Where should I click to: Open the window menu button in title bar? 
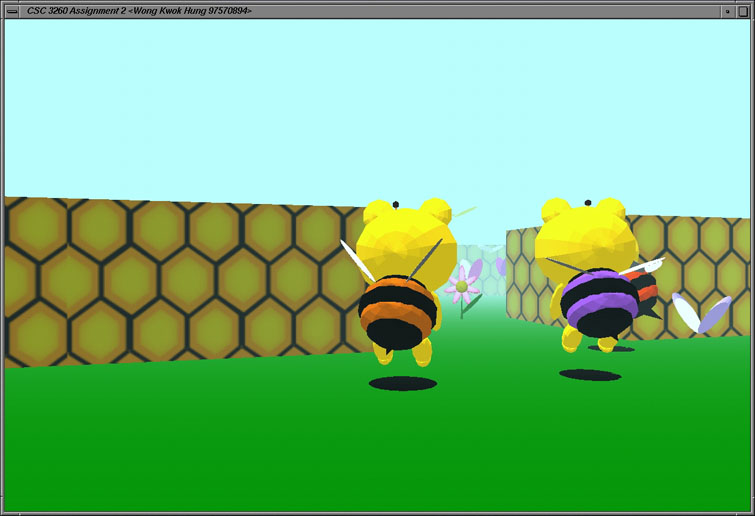click(x=11, y=11)
